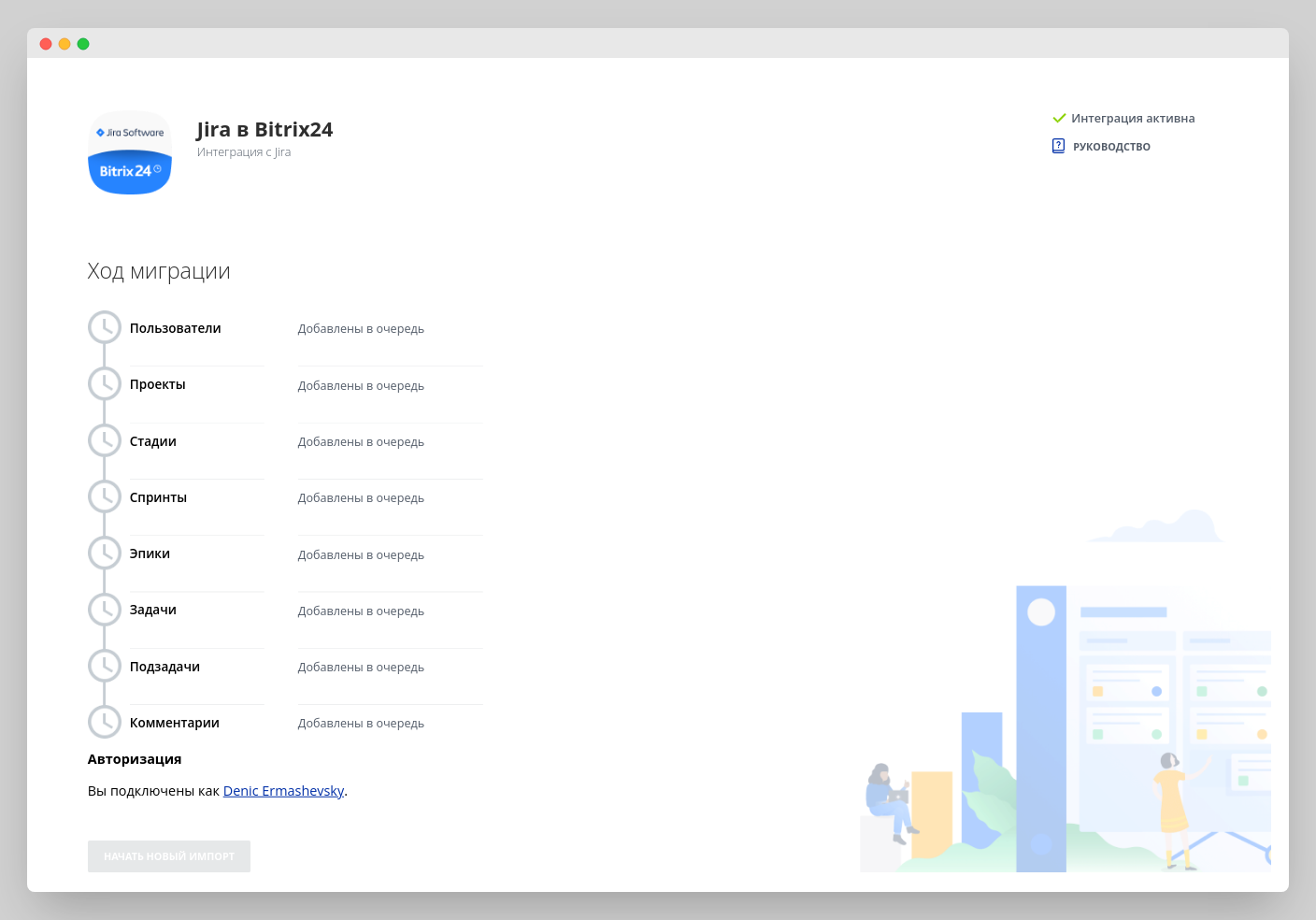The height and width of the screenshot is (920, 1316).
Task: Click the green checkmark integration status icon
Action: coord(1059,119)
